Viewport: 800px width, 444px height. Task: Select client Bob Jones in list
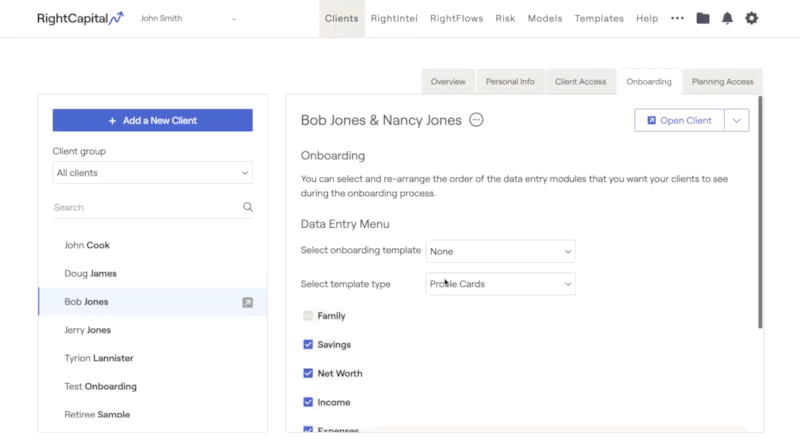pyautogui.click(x=153, y=302)
